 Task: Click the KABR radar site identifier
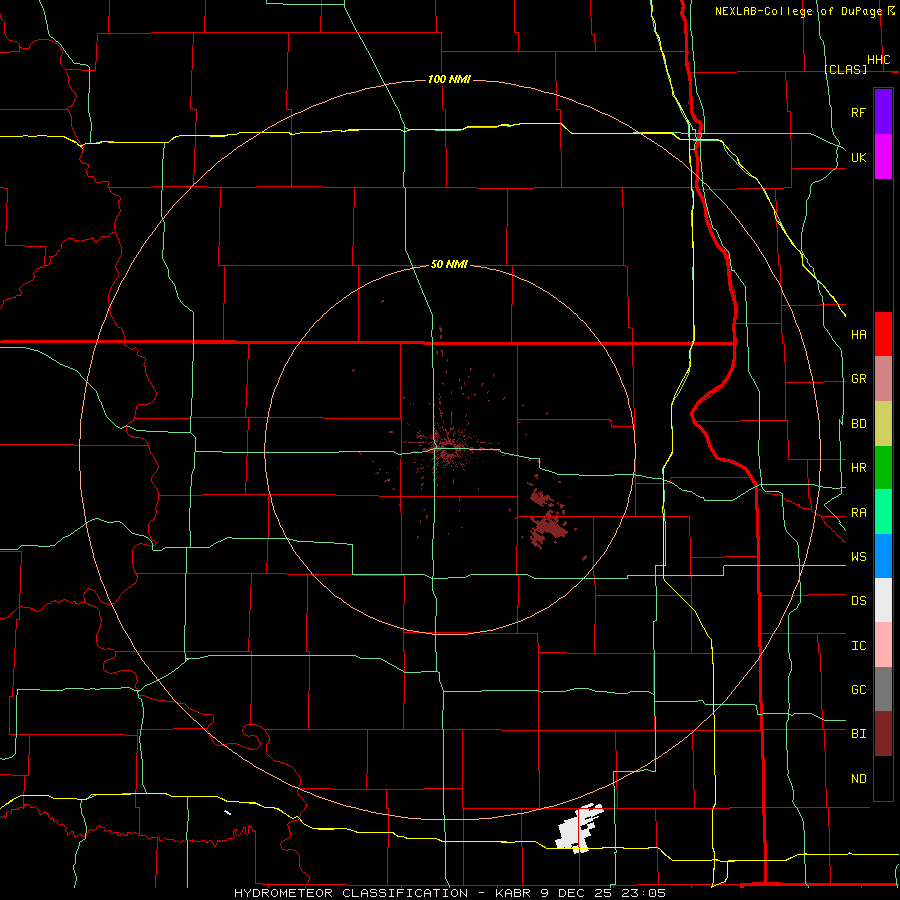click(514, 893)
